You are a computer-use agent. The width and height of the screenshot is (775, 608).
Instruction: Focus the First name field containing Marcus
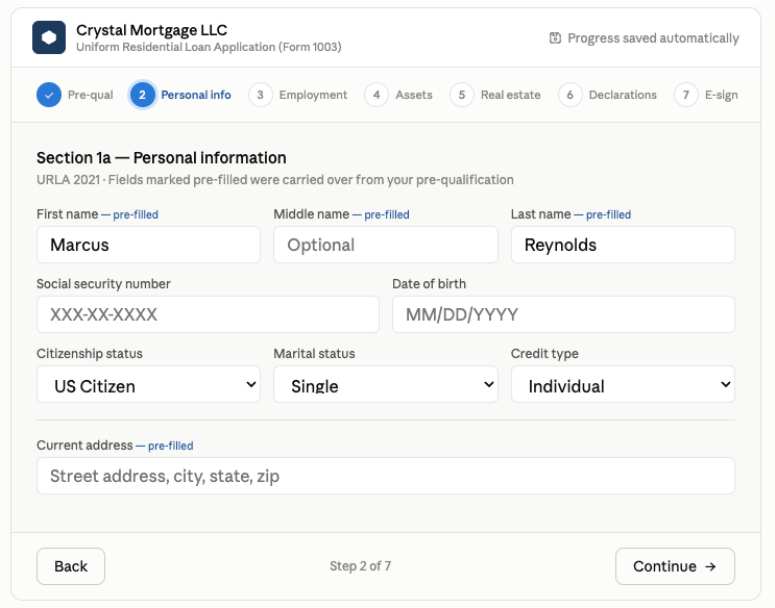coord(148,245)
